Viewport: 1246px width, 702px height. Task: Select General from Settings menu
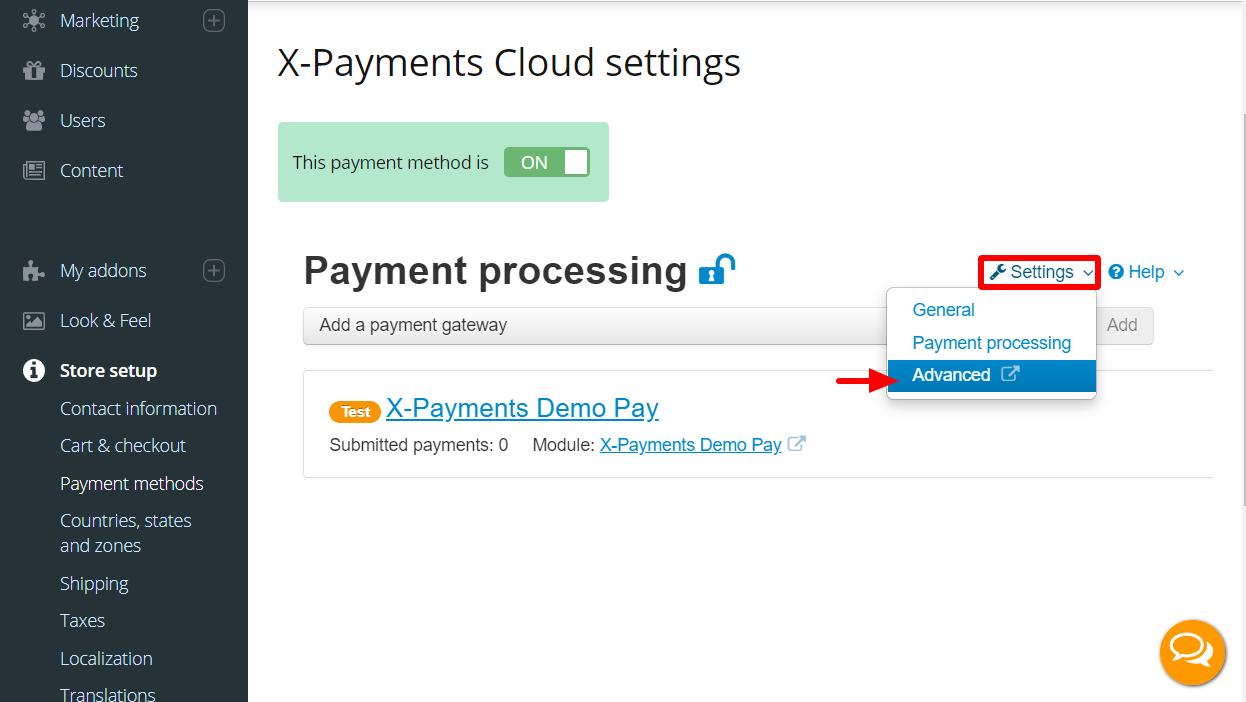943,310
